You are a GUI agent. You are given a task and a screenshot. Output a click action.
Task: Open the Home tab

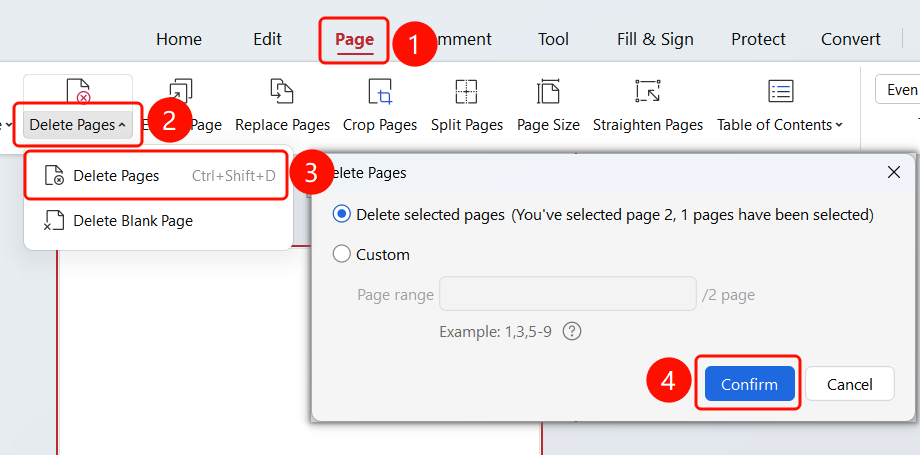179,39
